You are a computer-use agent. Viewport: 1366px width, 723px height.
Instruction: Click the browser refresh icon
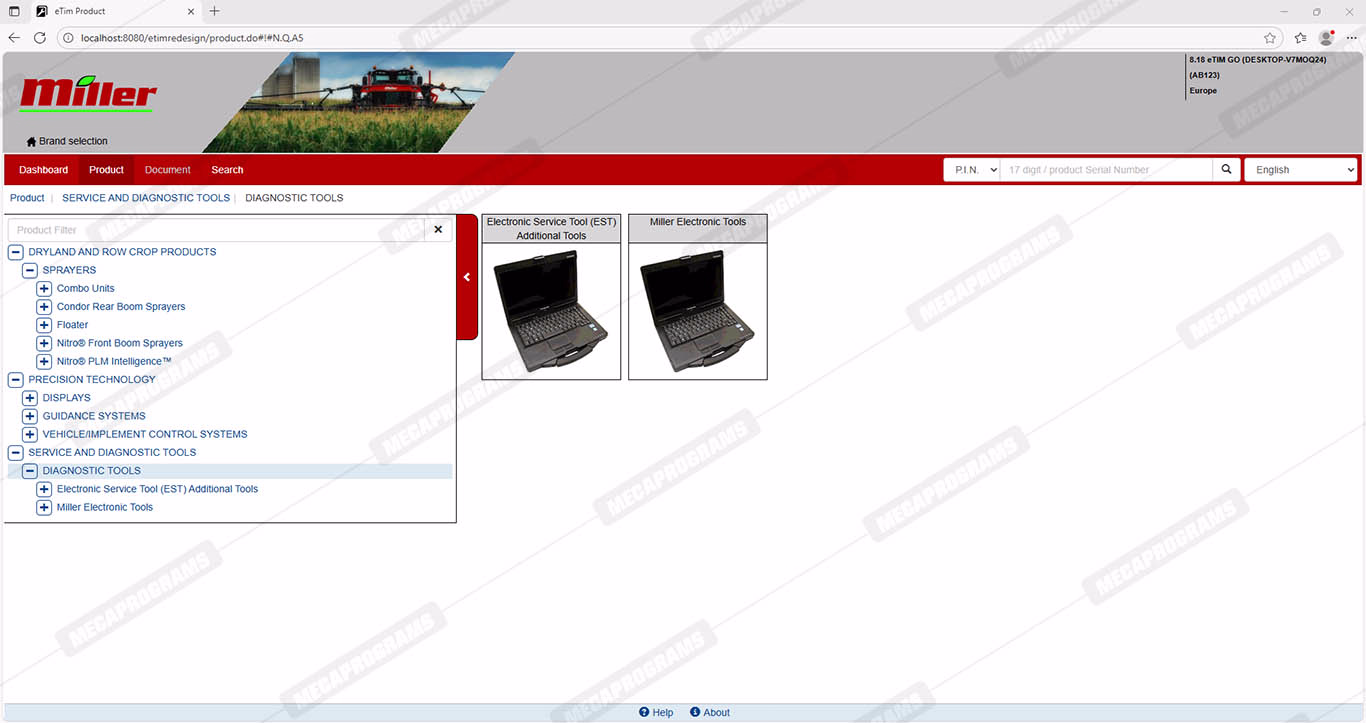pos(40,38)
